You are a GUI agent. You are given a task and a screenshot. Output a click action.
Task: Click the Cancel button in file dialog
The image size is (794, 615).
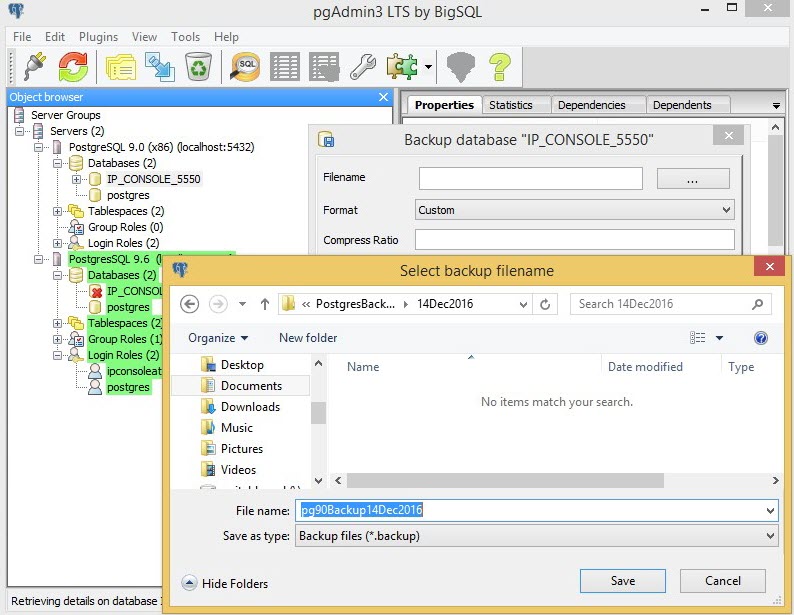click(x=723, y=581)
